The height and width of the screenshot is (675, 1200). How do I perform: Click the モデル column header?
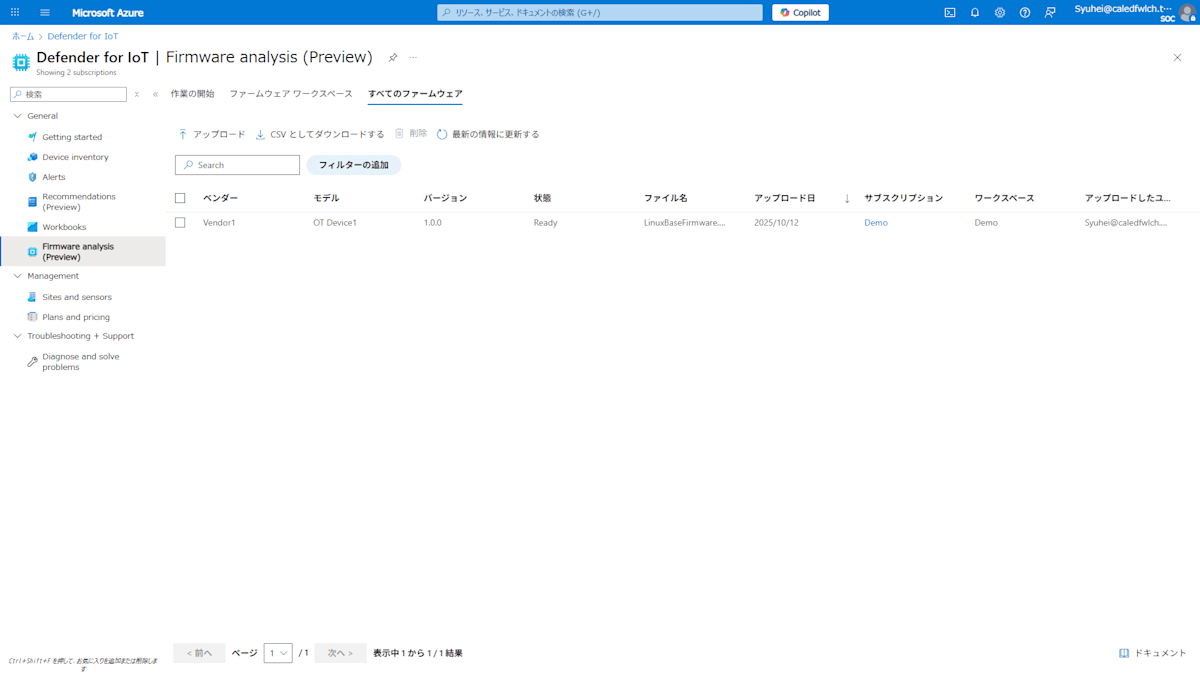point(326,198)
